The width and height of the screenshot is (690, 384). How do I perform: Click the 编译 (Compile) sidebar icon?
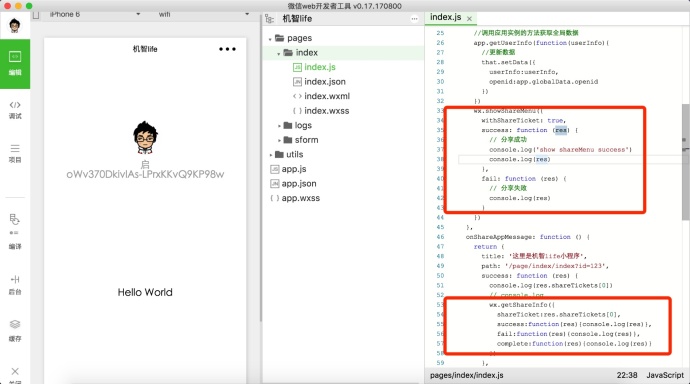pos(15,231)
